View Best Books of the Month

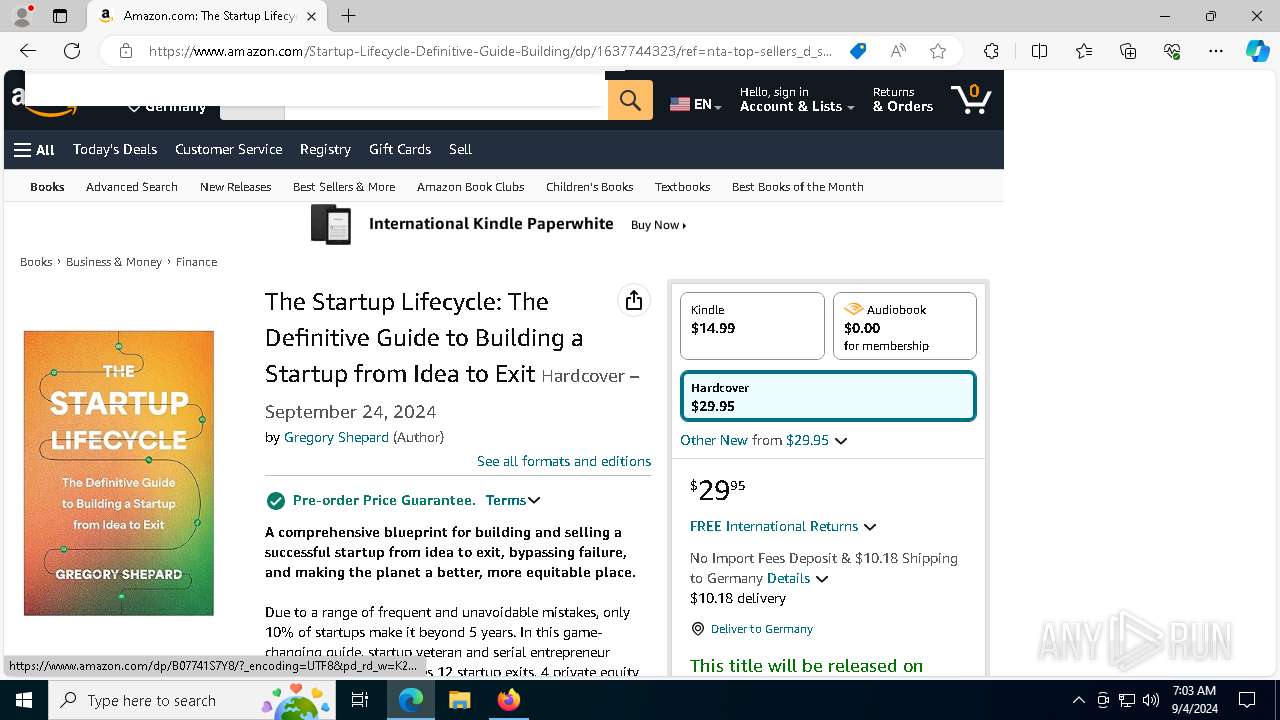tap(797, 187)
